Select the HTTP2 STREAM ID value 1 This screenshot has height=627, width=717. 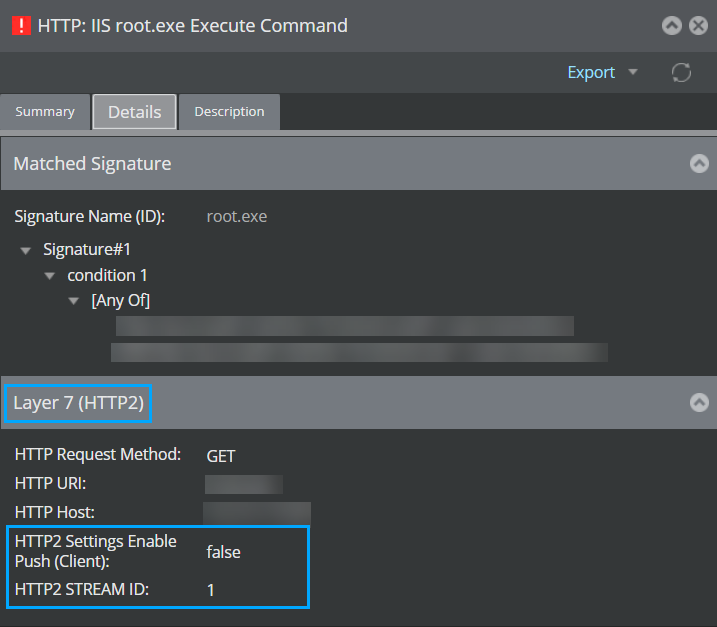tap(210, 590)
